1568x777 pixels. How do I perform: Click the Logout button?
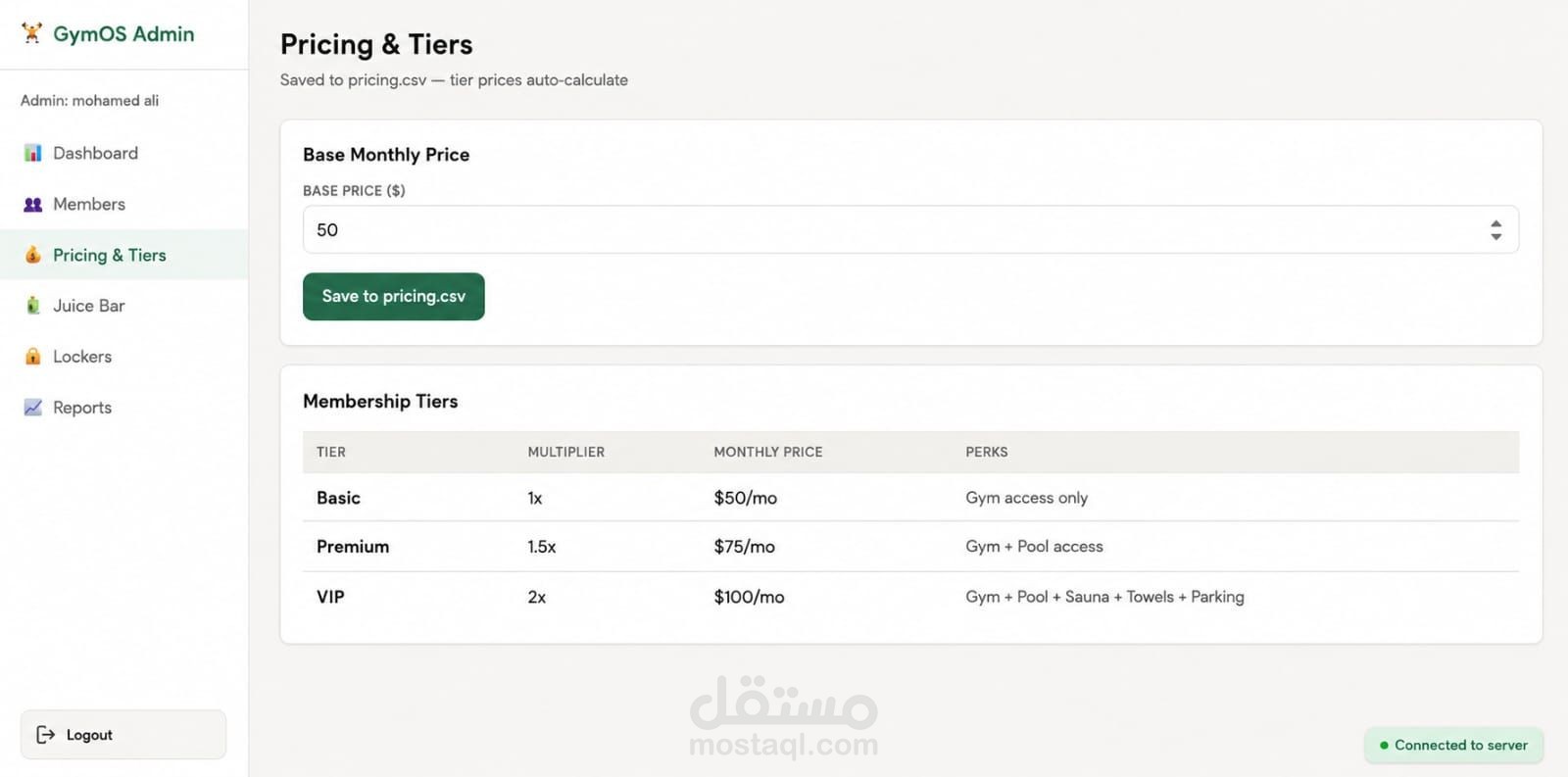[123, 735]
